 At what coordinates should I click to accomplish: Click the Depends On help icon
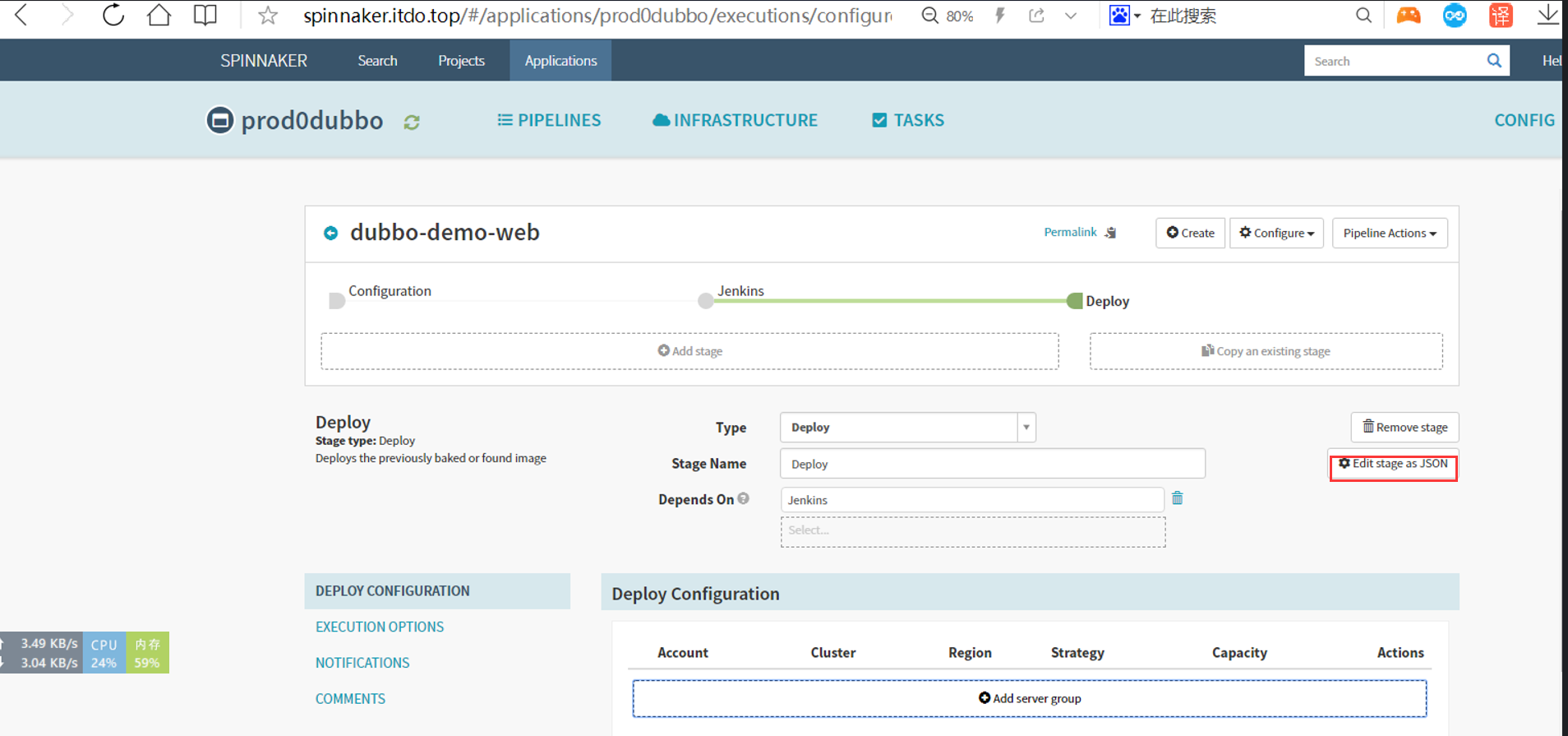(x=743, y=498)
